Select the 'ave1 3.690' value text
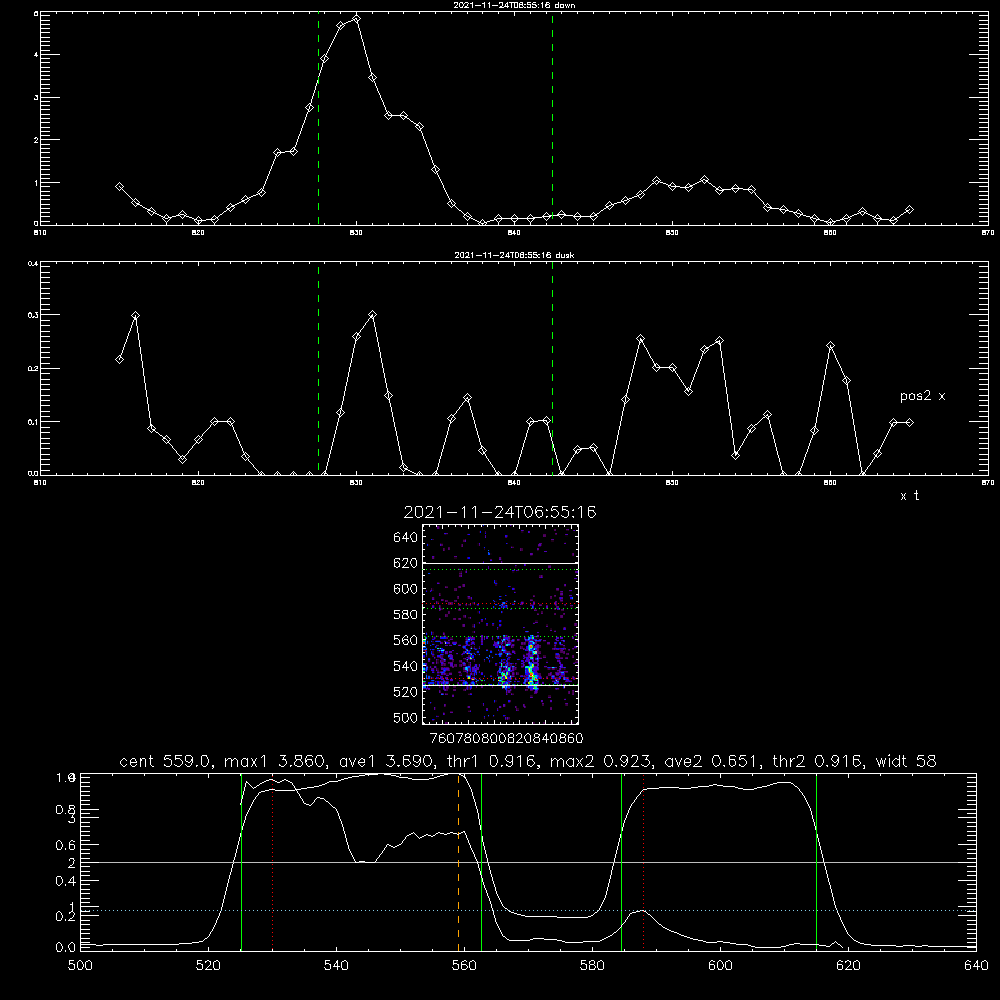 pyautogui.click(x=388, y=761)
